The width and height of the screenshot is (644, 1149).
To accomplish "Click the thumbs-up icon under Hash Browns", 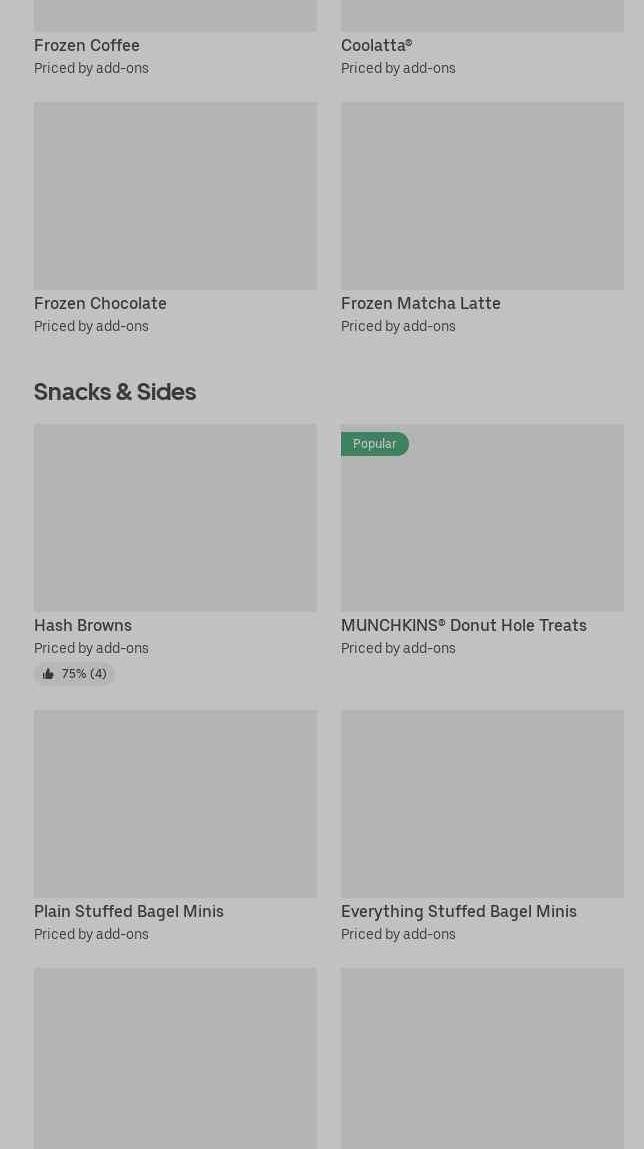I will [48, 674].
